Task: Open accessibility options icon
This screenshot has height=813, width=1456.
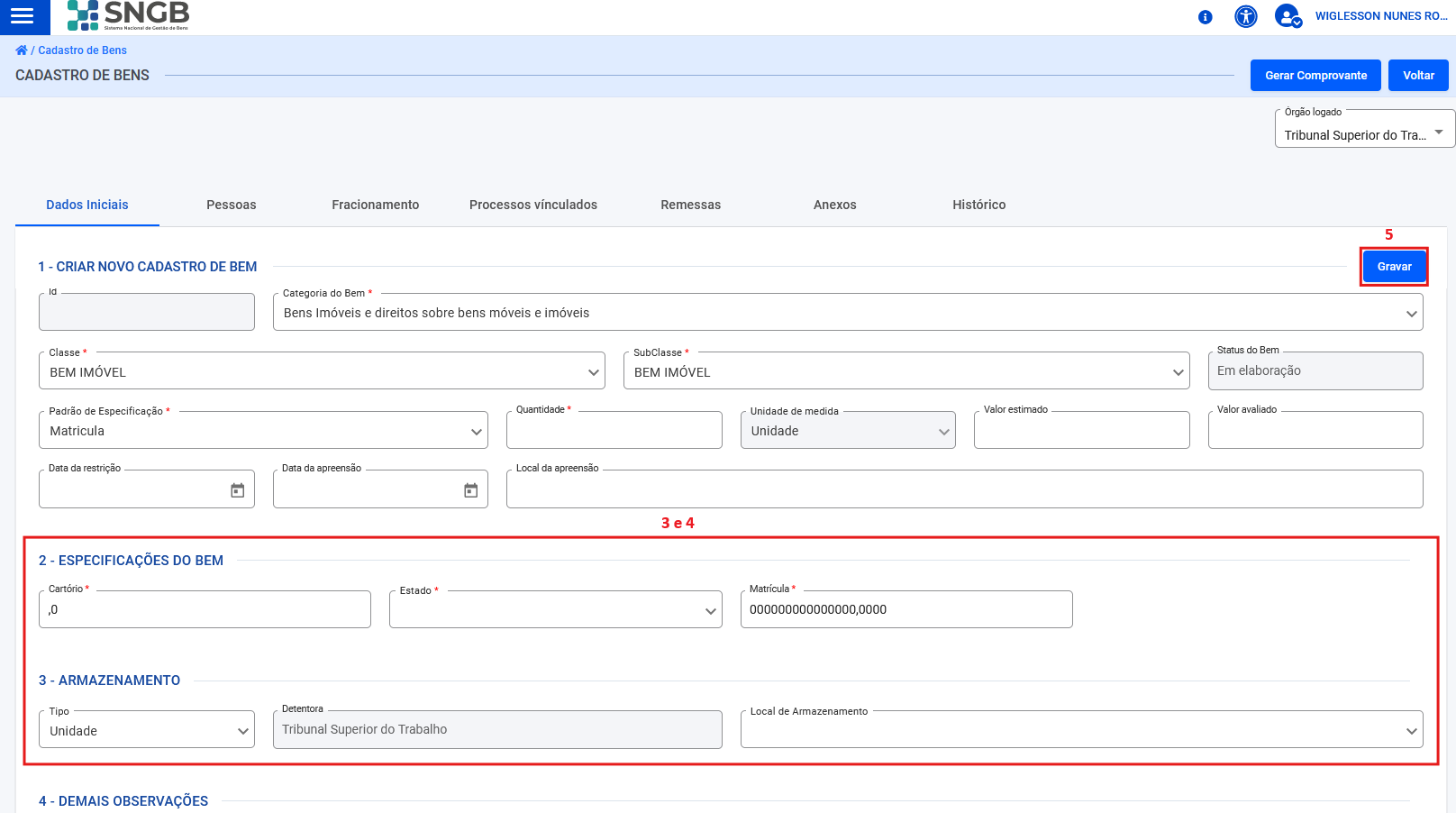Action: coord(1246,16)
